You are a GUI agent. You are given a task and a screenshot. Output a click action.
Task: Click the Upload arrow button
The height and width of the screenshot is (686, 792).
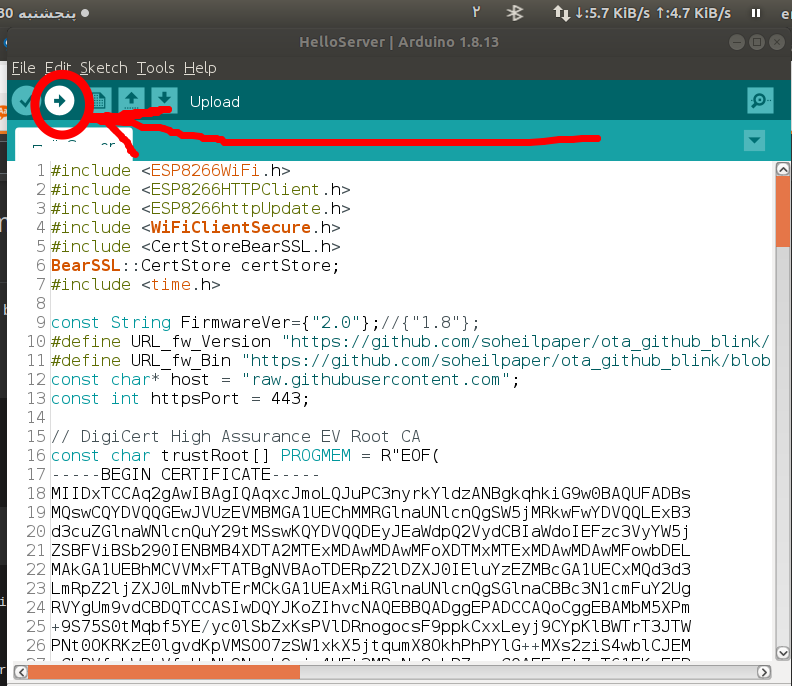(60, 101)
